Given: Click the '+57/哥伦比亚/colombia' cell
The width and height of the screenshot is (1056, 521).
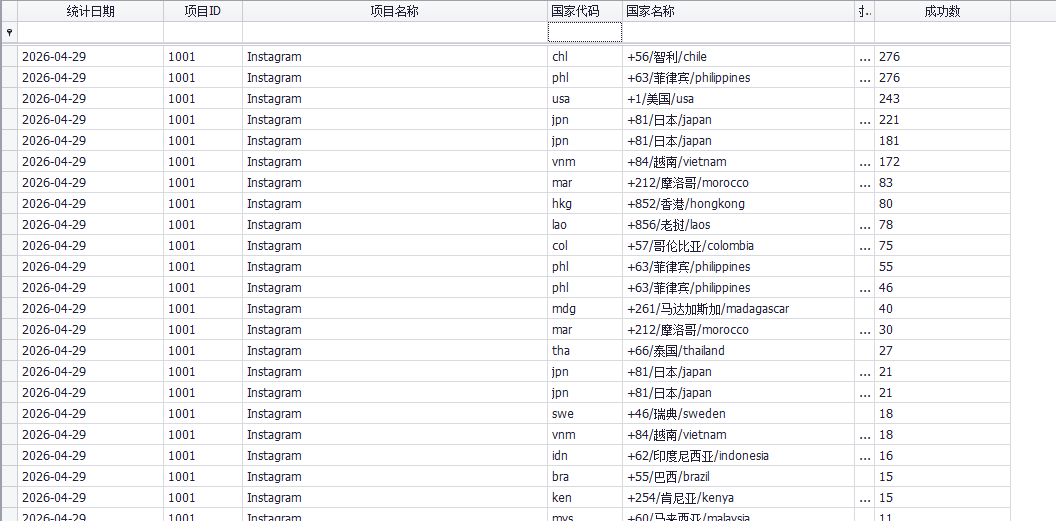Looking at the screenshot, I should [739, 246].
